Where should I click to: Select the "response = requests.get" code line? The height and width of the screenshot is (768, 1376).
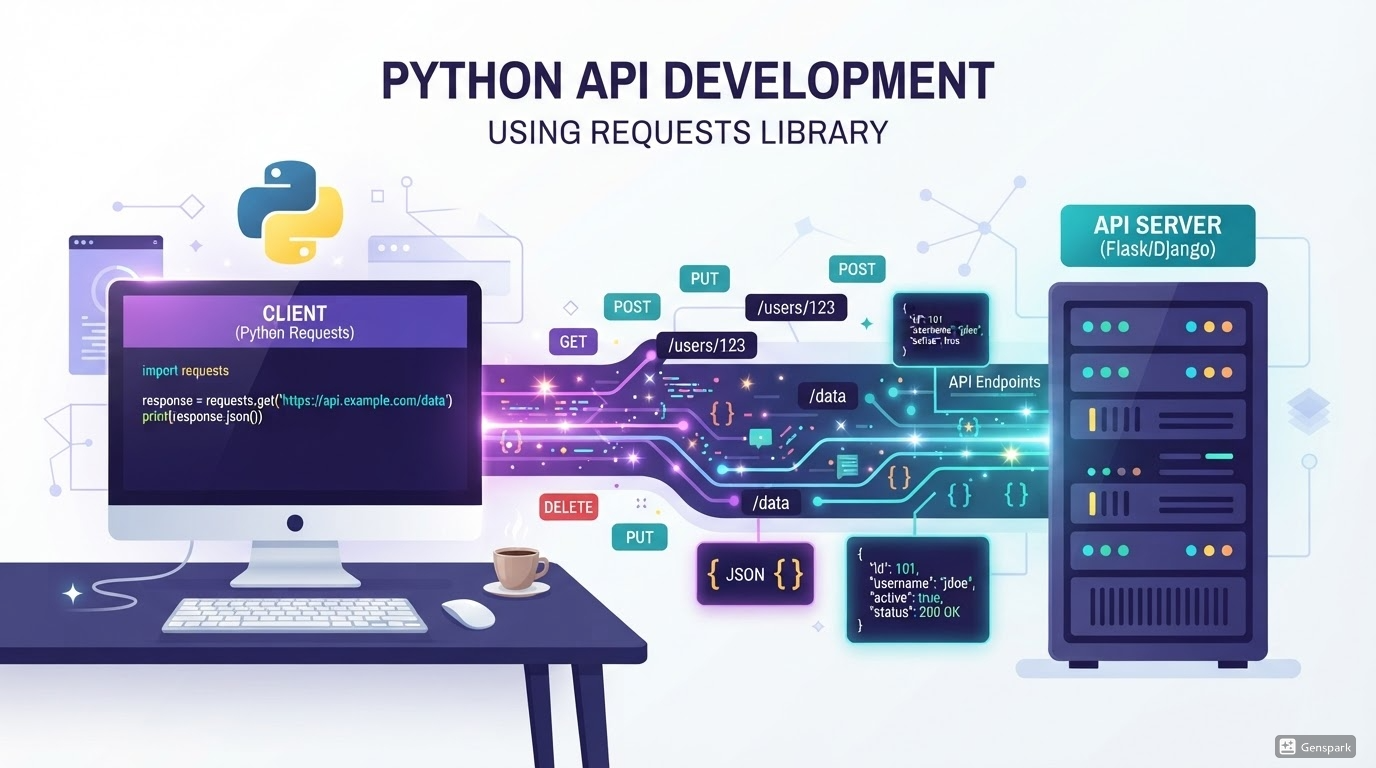pyautogui.click(x=297, y=401)
